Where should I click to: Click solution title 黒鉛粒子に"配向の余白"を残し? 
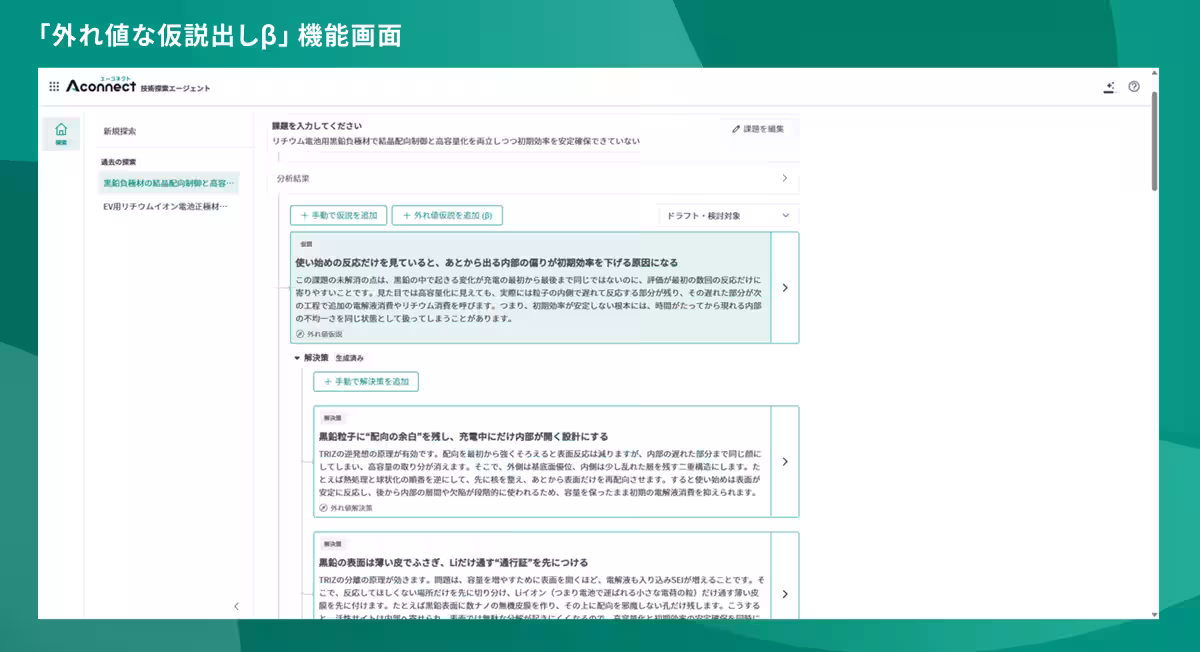click(x=463, y=436)
